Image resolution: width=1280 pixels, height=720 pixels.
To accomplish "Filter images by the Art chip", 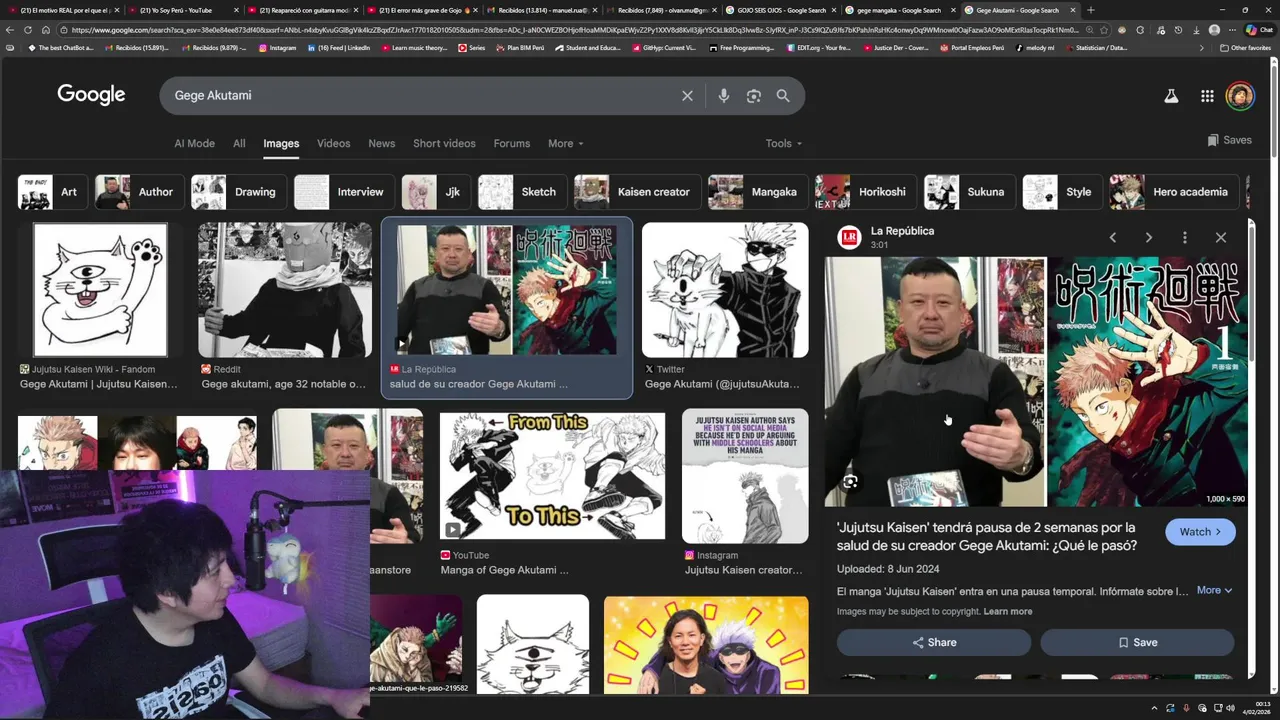I will tap(52, 192).
